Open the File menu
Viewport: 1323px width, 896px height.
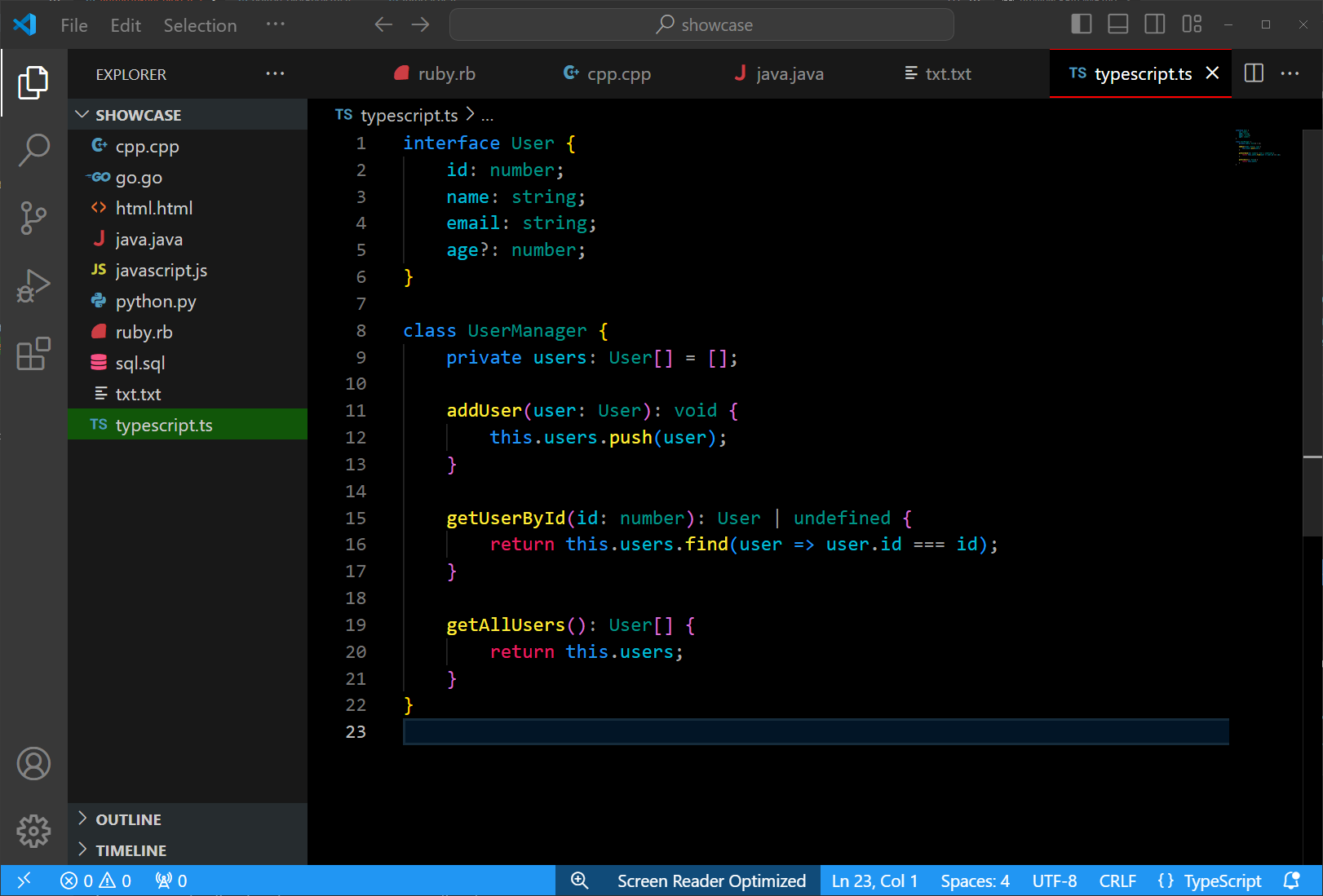click(74, 25)
